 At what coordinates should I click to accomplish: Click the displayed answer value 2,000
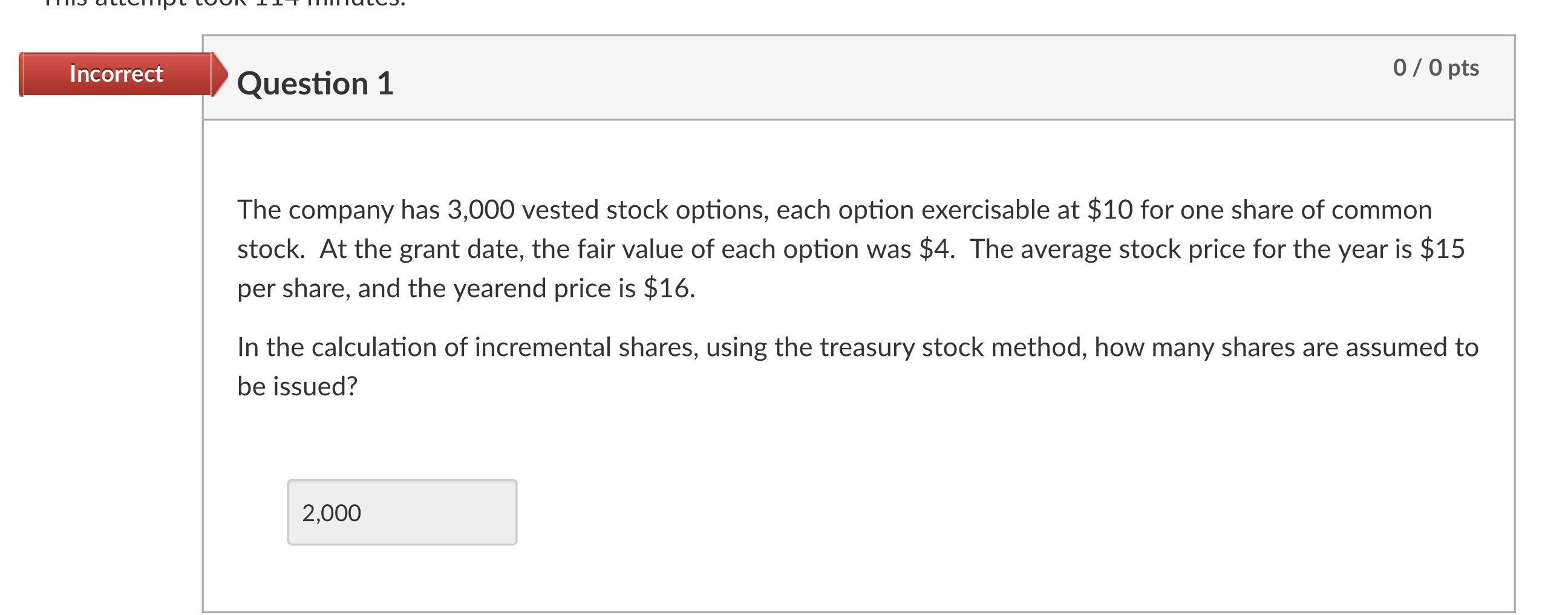[331, 513]
